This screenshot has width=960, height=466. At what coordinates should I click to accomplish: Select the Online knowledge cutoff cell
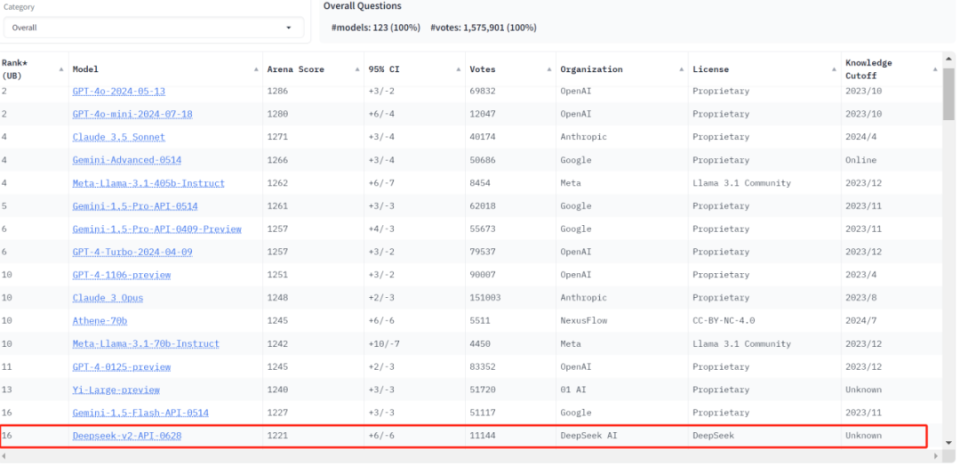[860, 160]
